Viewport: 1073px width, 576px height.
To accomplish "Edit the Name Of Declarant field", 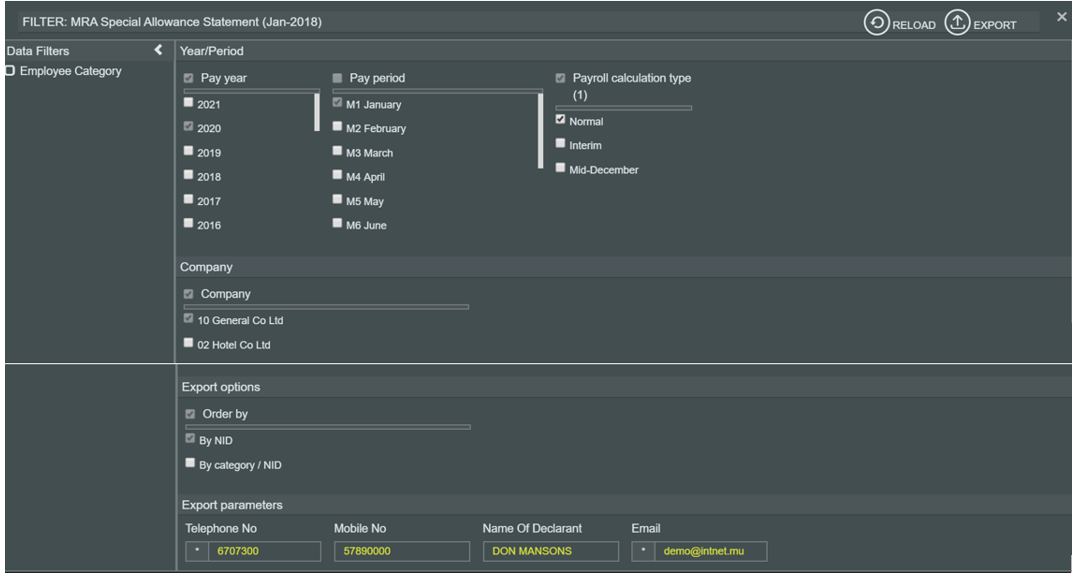I will pyautogui.click(x=550, y=551).
